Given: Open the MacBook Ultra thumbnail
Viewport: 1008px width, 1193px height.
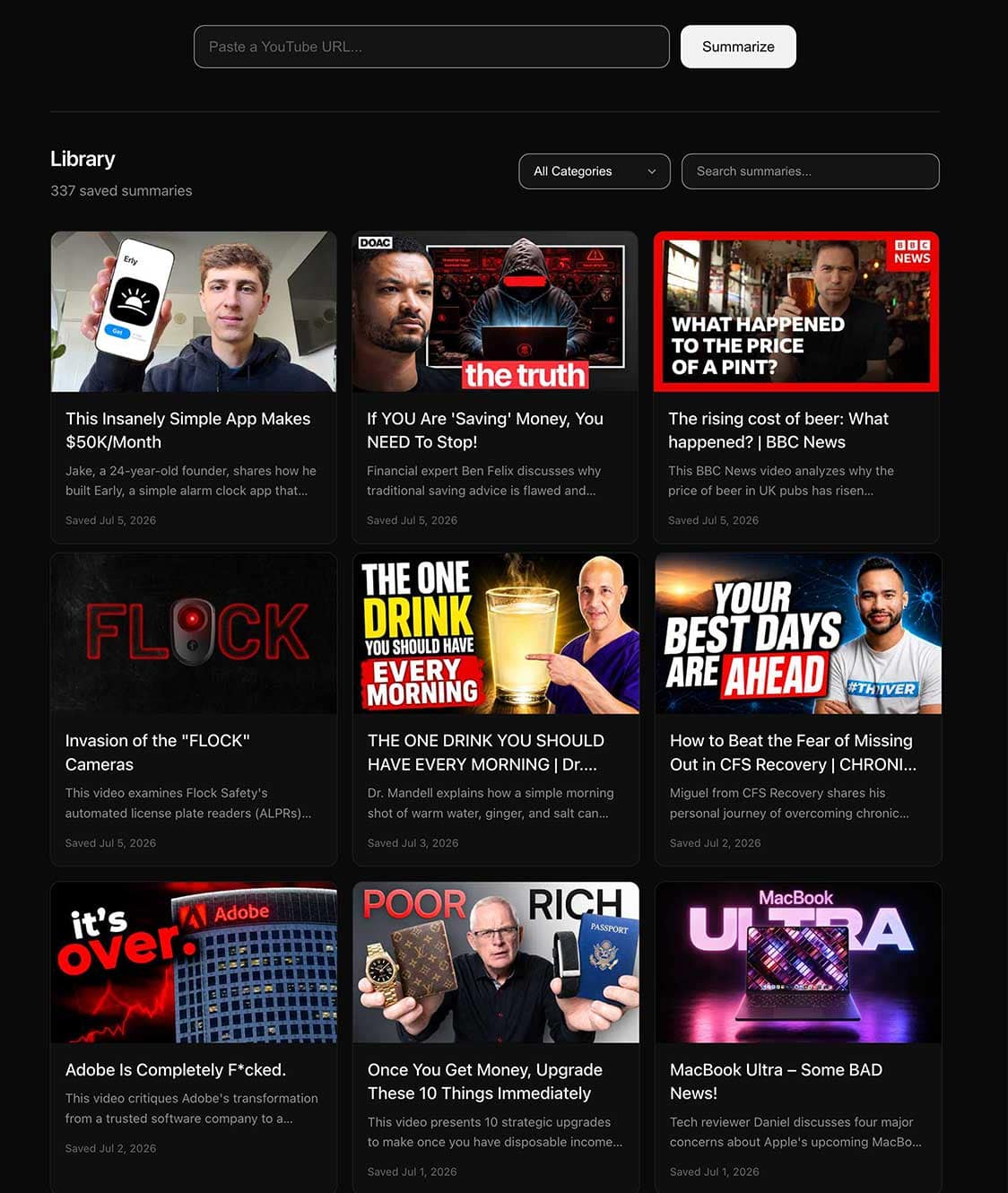Looking at the screenshot, I should click(798, 962).
